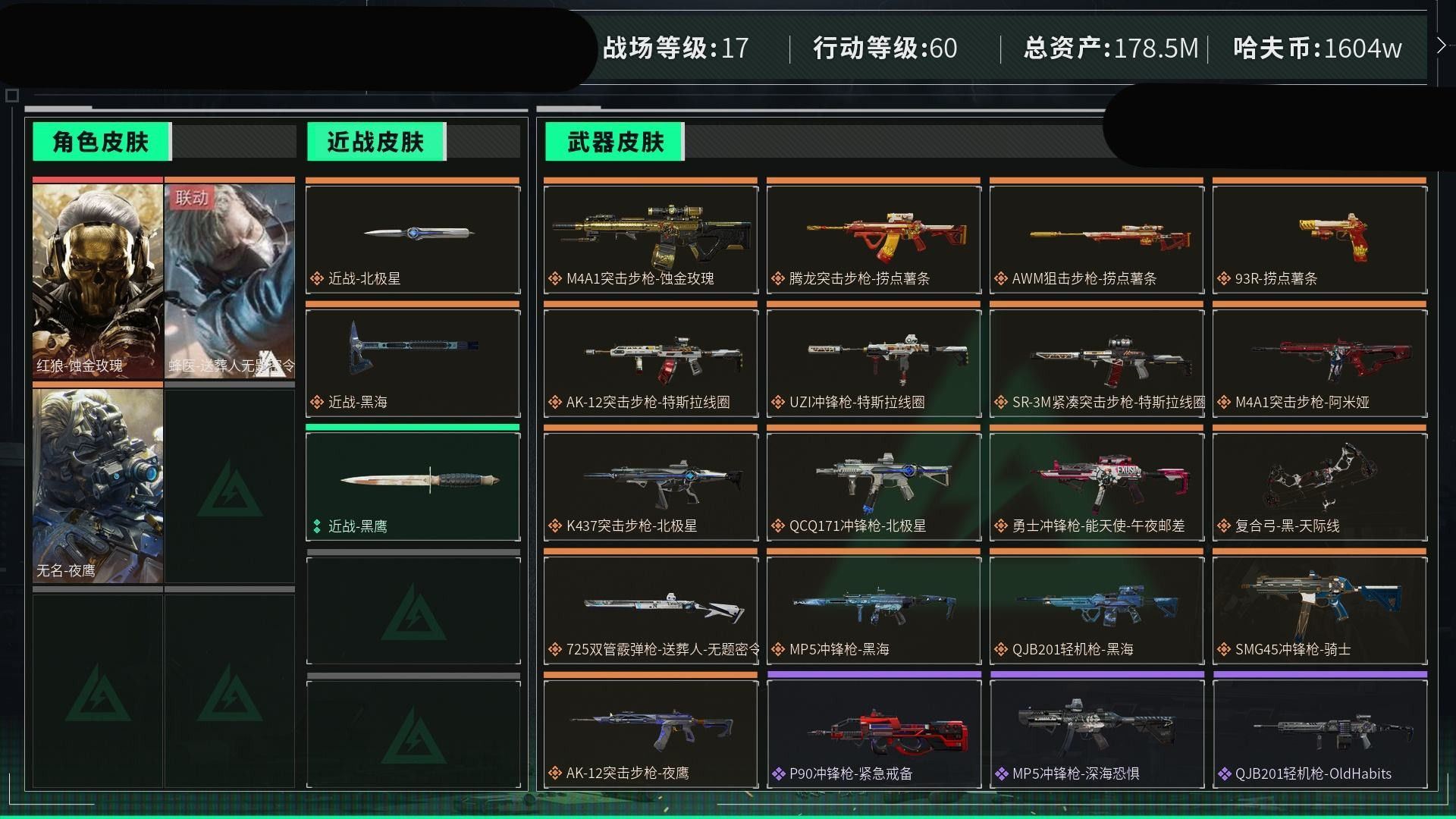Click the QJB201轻机枪-OldHabits skin
The image size is (1456, 819).
click(x=1319, y=733)
